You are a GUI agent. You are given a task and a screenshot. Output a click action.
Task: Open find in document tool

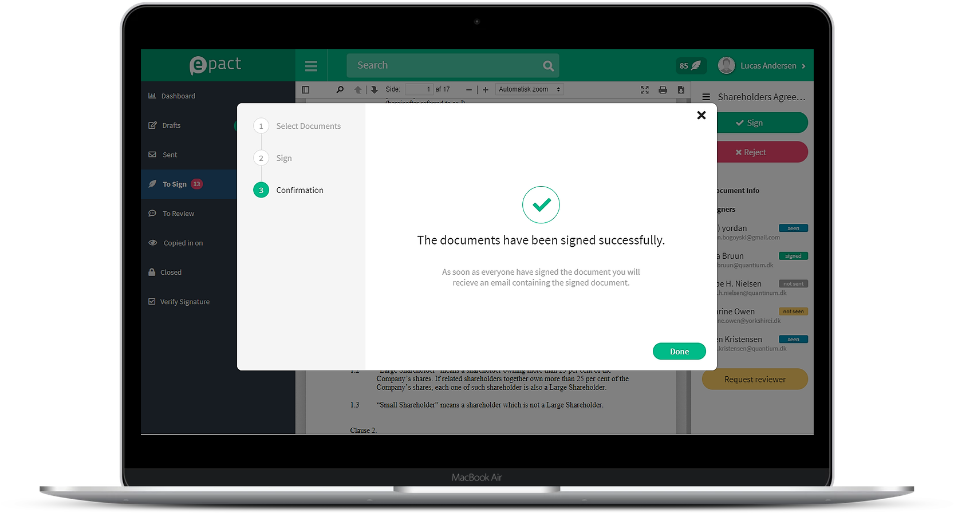pos(339,89)
